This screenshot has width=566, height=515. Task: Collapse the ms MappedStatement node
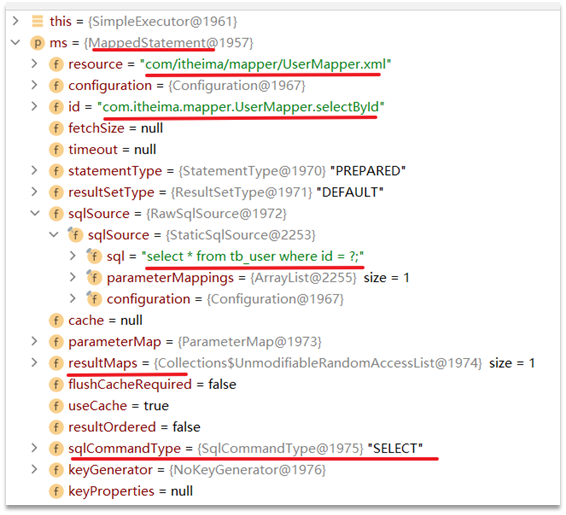click(x=15, y=43)
